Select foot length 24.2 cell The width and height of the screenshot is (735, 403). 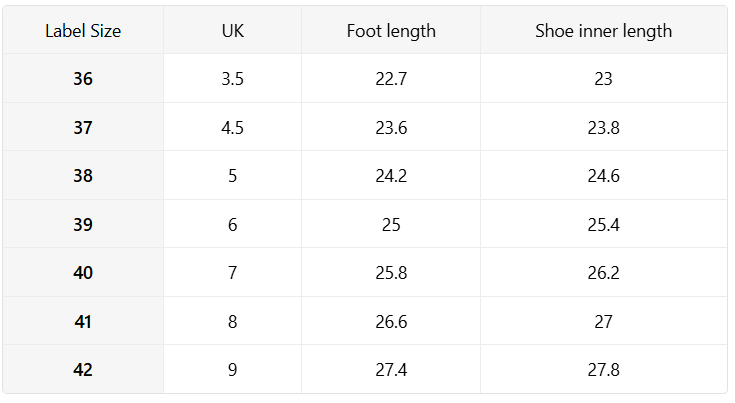pyautogui.click(x=391, y=176)
